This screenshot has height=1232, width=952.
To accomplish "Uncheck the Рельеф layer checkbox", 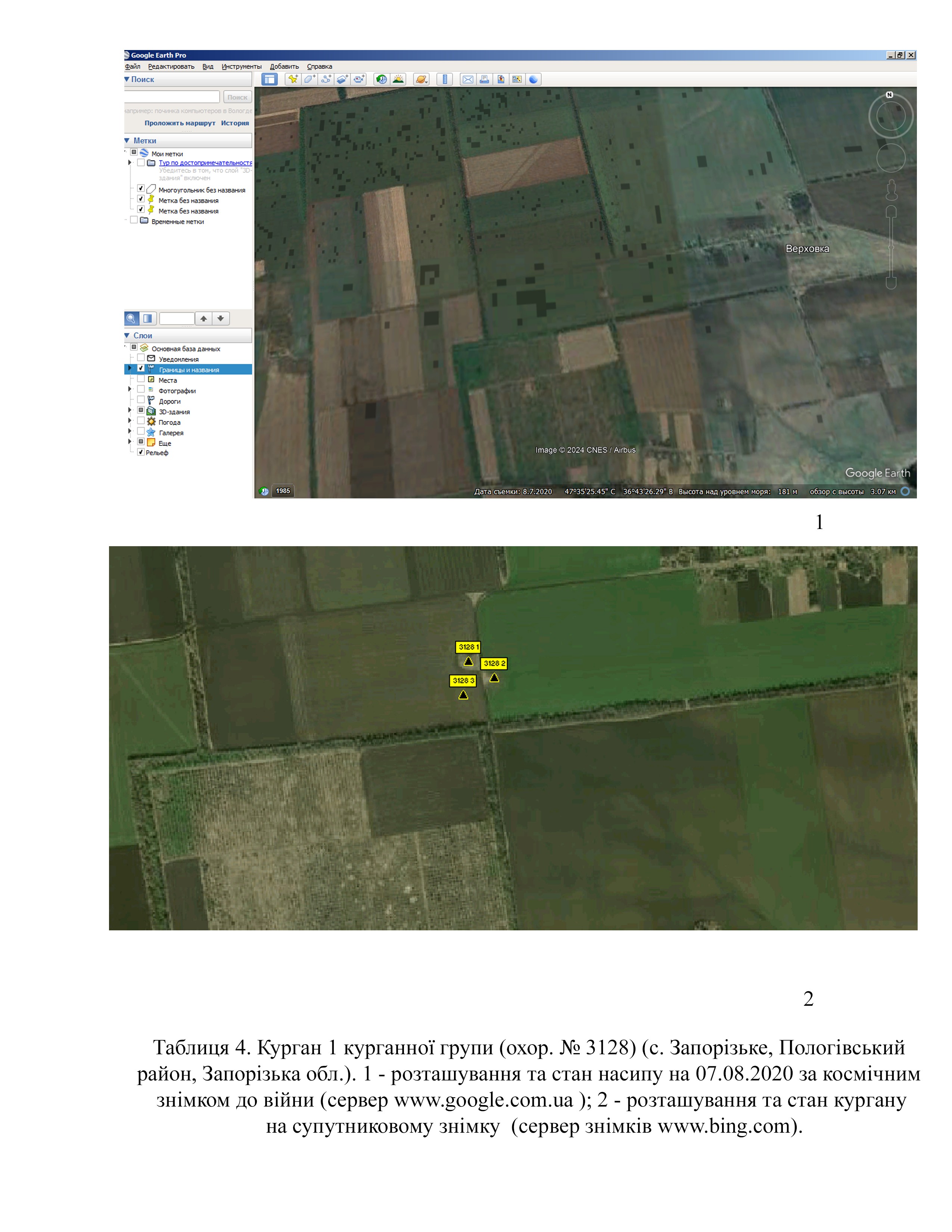I will 141,452.
